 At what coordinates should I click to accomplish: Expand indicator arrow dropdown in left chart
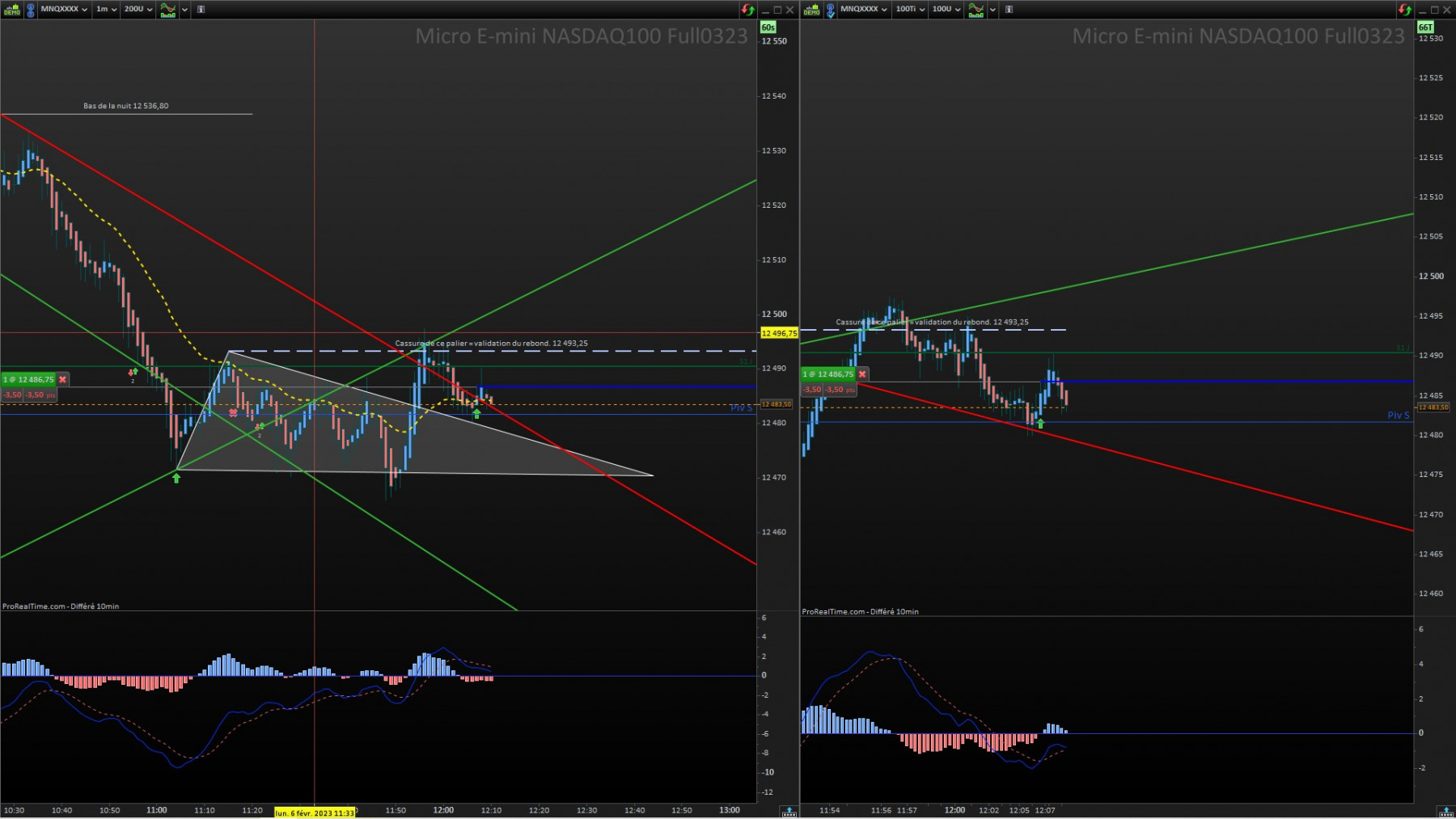(x=185, y=10)
